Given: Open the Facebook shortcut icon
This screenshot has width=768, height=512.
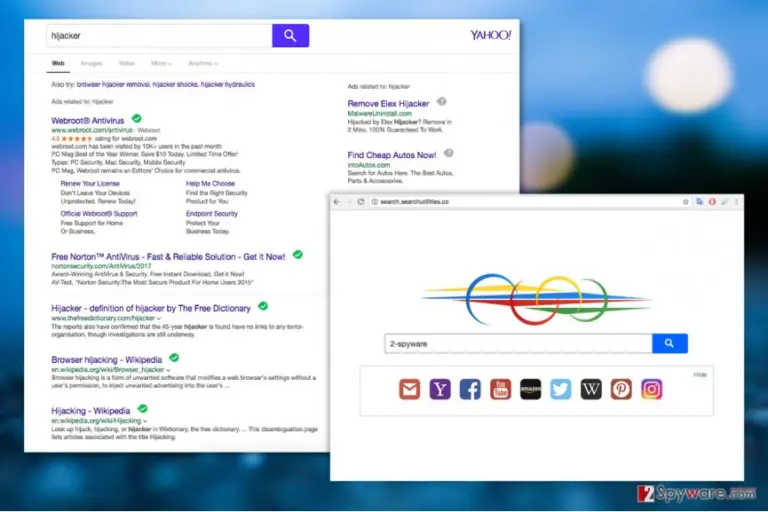Looking at the screenshot, I should (470, 390).
